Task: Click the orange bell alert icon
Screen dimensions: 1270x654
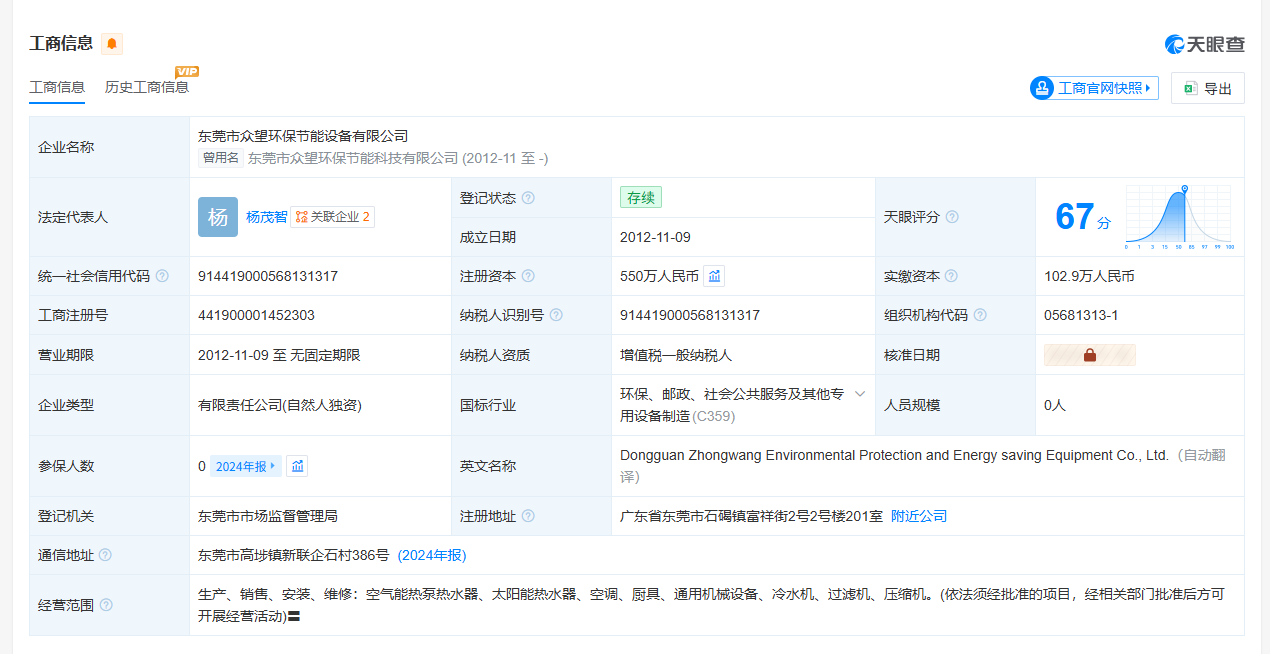Action: click(x=111, y=44)
